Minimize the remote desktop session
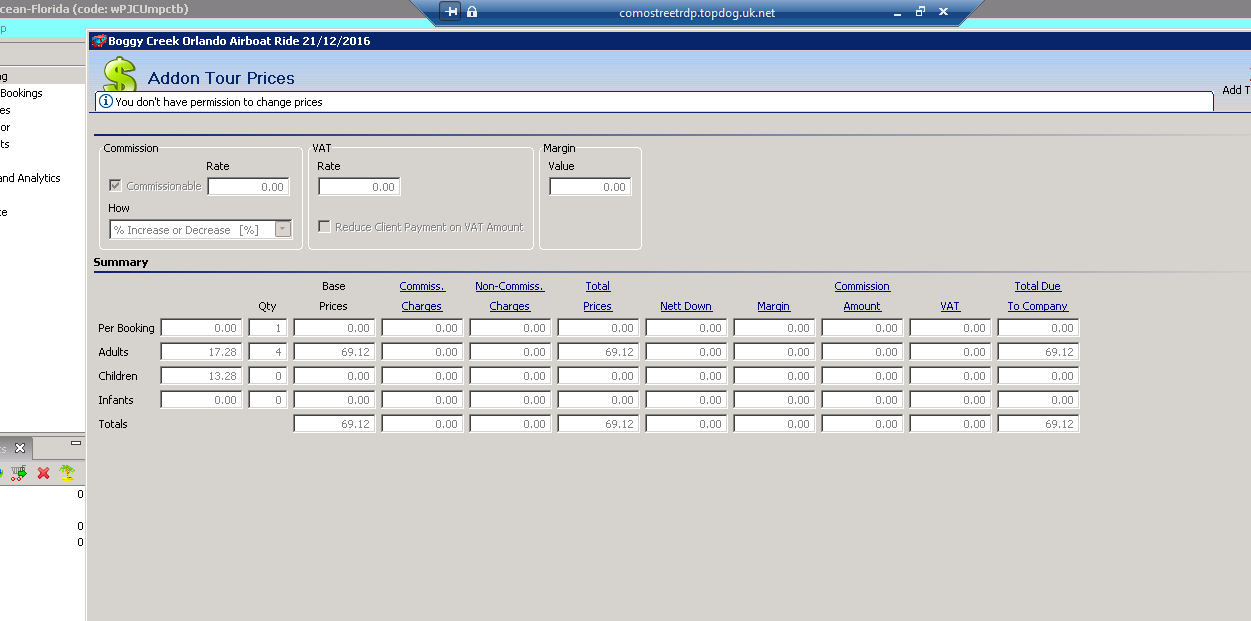 click(897, 12)
